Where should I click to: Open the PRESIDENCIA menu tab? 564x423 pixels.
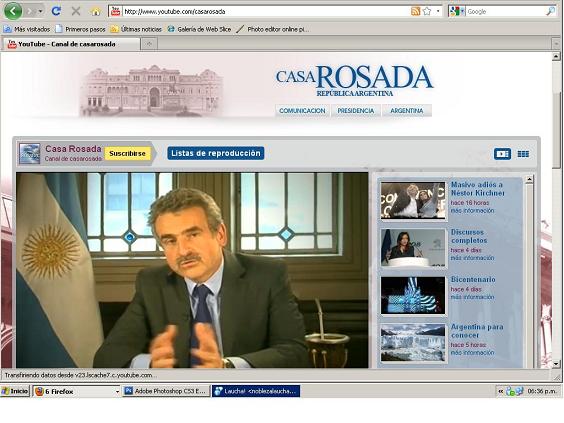(x=356, y=111)
